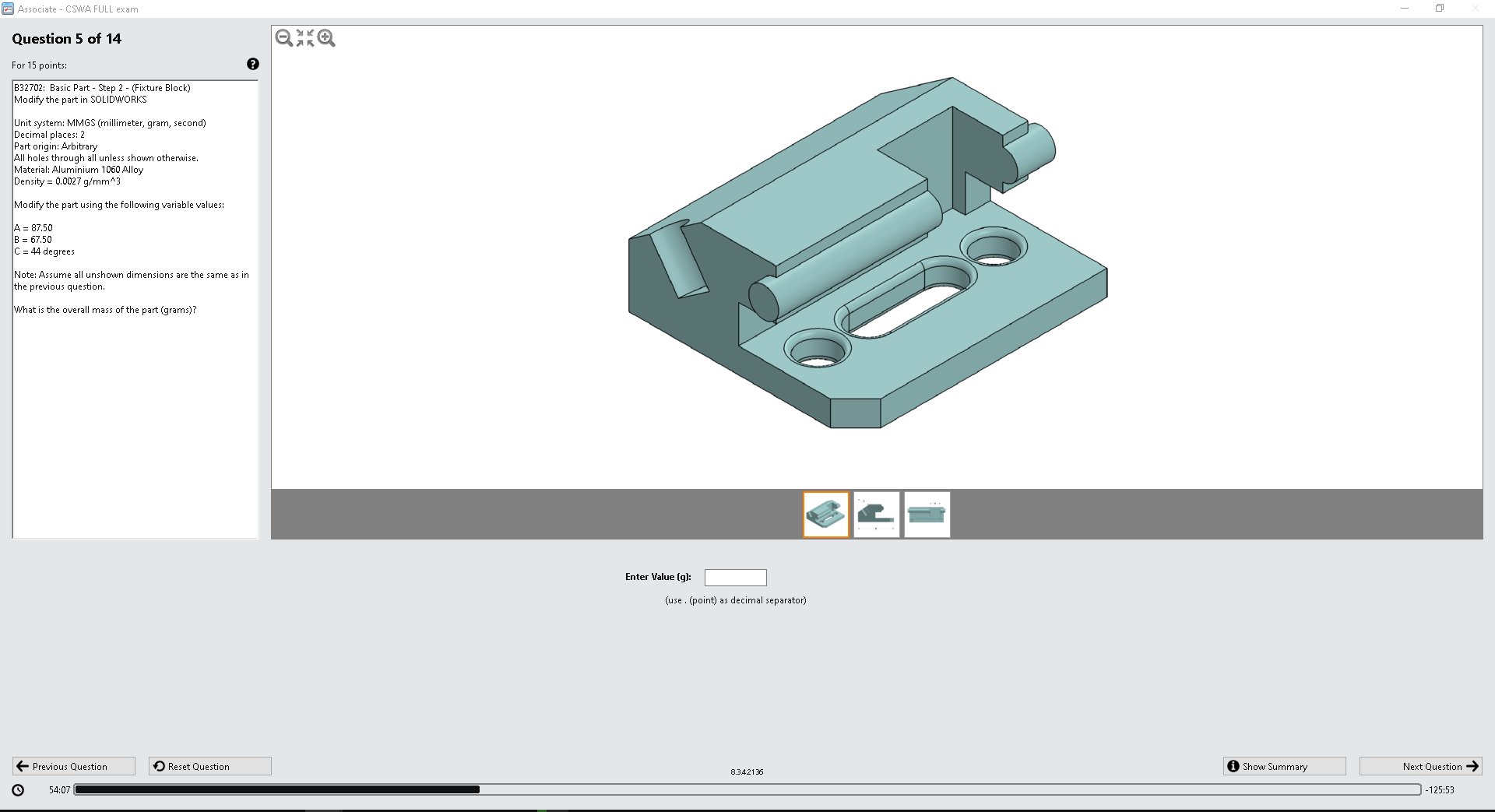This screenshot has width=1495, height=812.
Task: Open Show Summary
Action: pyautogui.click(x=1284, y=766)
